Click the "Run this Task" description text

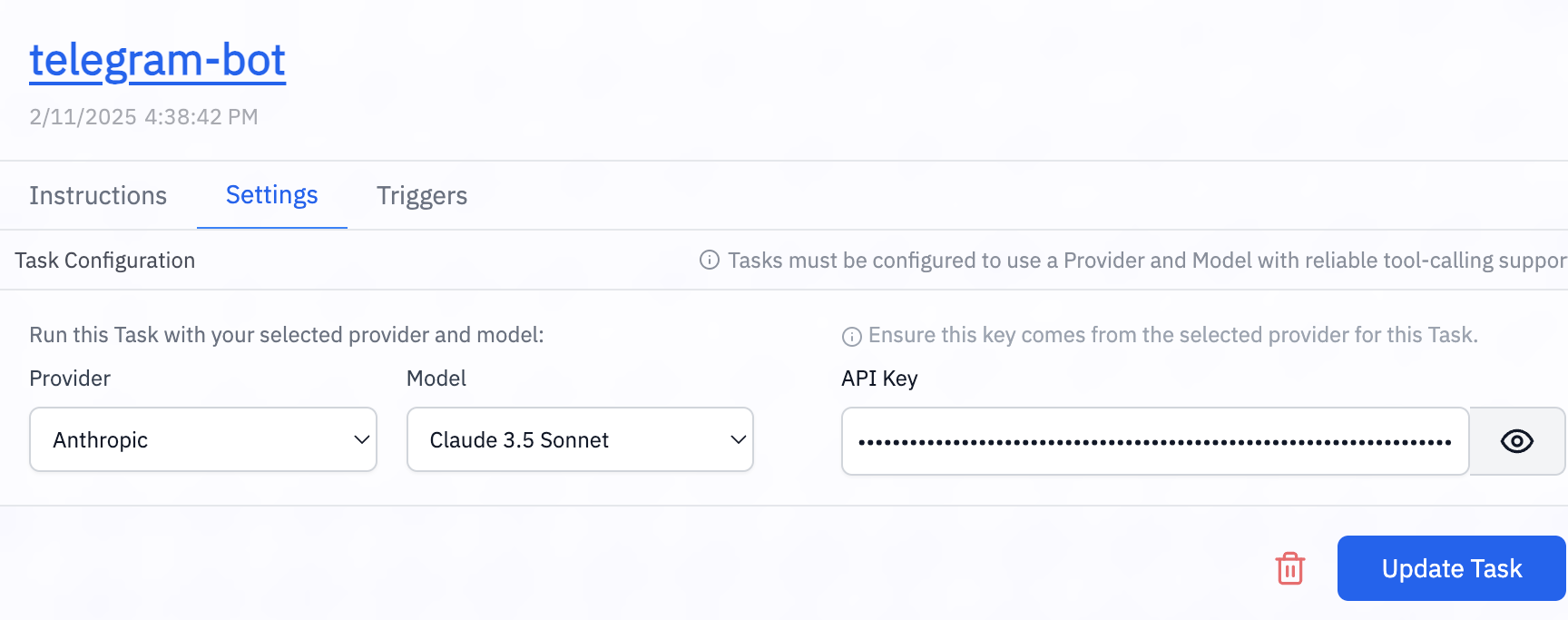(x=287, y=335)
